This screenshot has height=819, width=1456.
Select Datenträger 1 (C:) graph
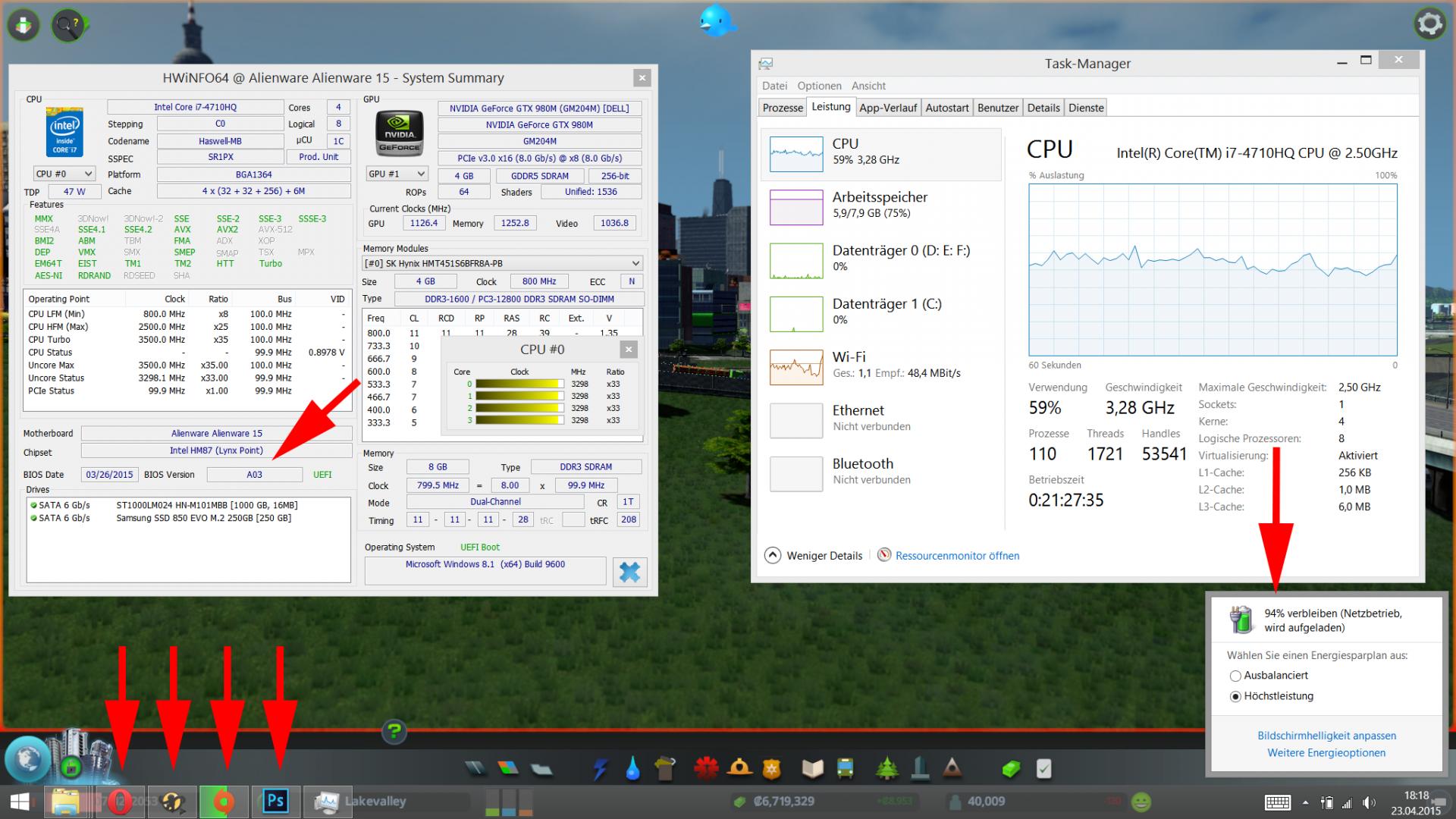(x=881, y=313)
